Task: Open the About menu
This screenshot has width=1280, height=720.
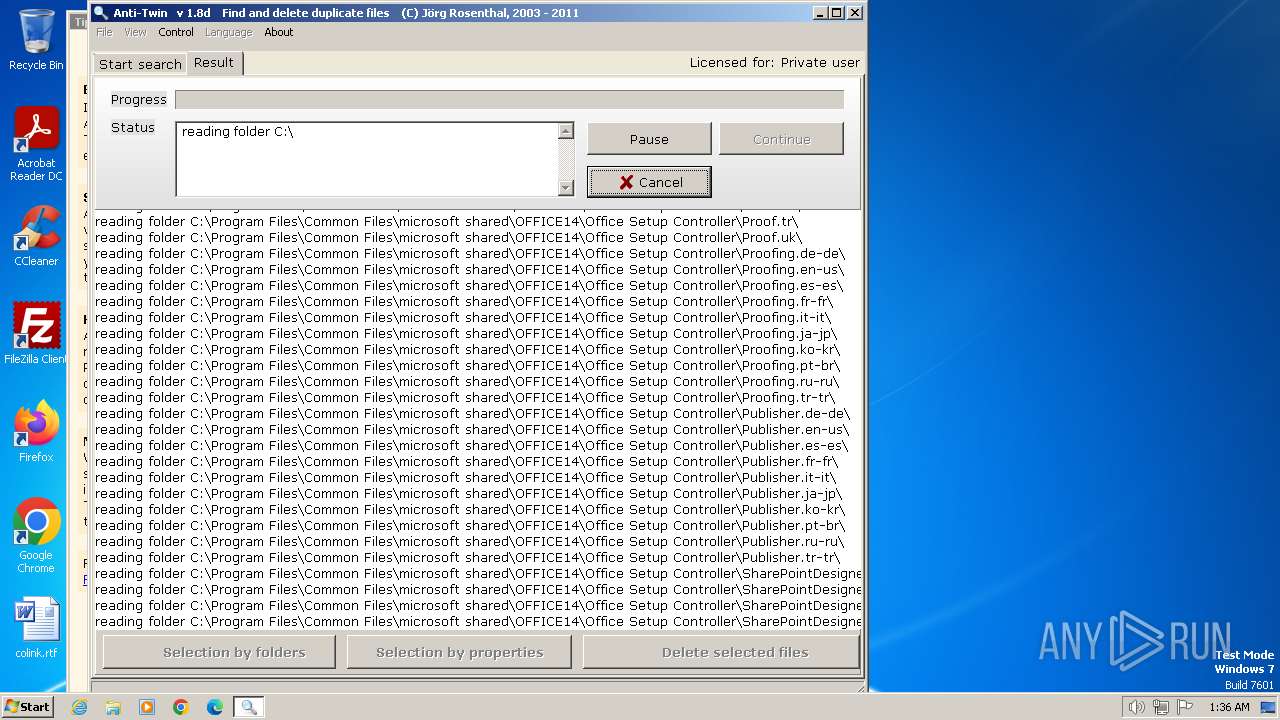Action: pyautogui.click(x=279, y=32)
